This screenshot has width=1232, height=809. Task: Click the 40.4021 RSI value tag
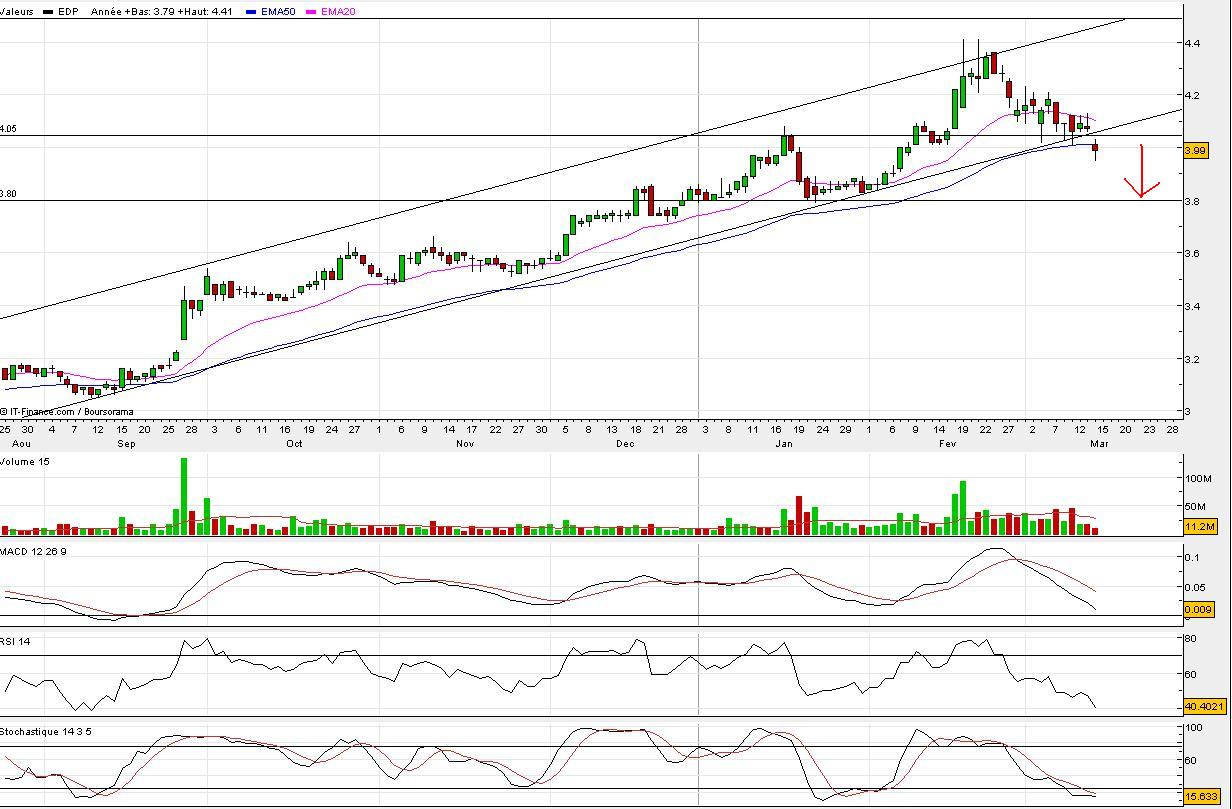click(x=1203, y=706)
